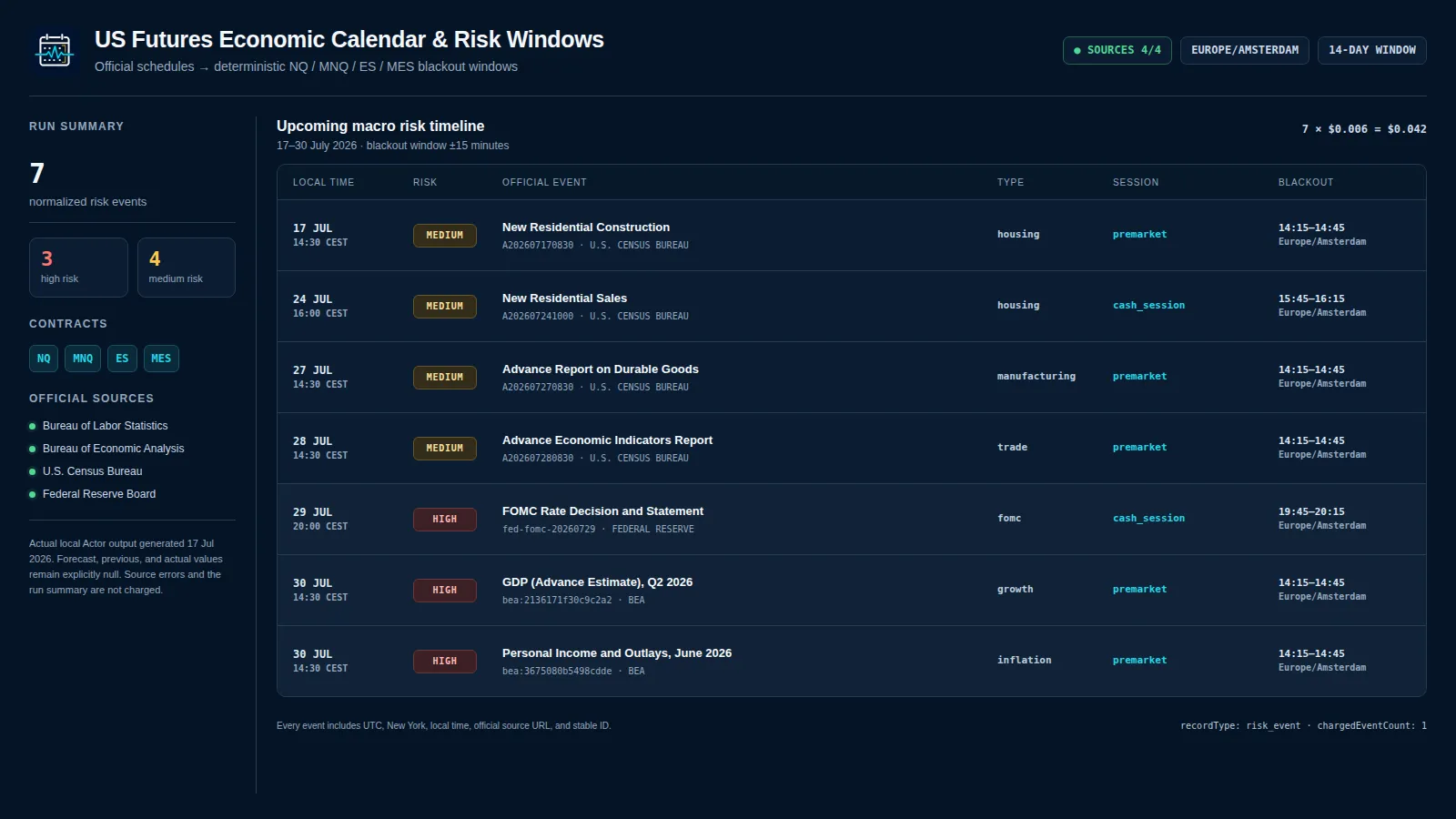The height and width of the screenshot is (819, 1456).
Task: Click cash_session on the FOMC row
Action: (1148, 519)
